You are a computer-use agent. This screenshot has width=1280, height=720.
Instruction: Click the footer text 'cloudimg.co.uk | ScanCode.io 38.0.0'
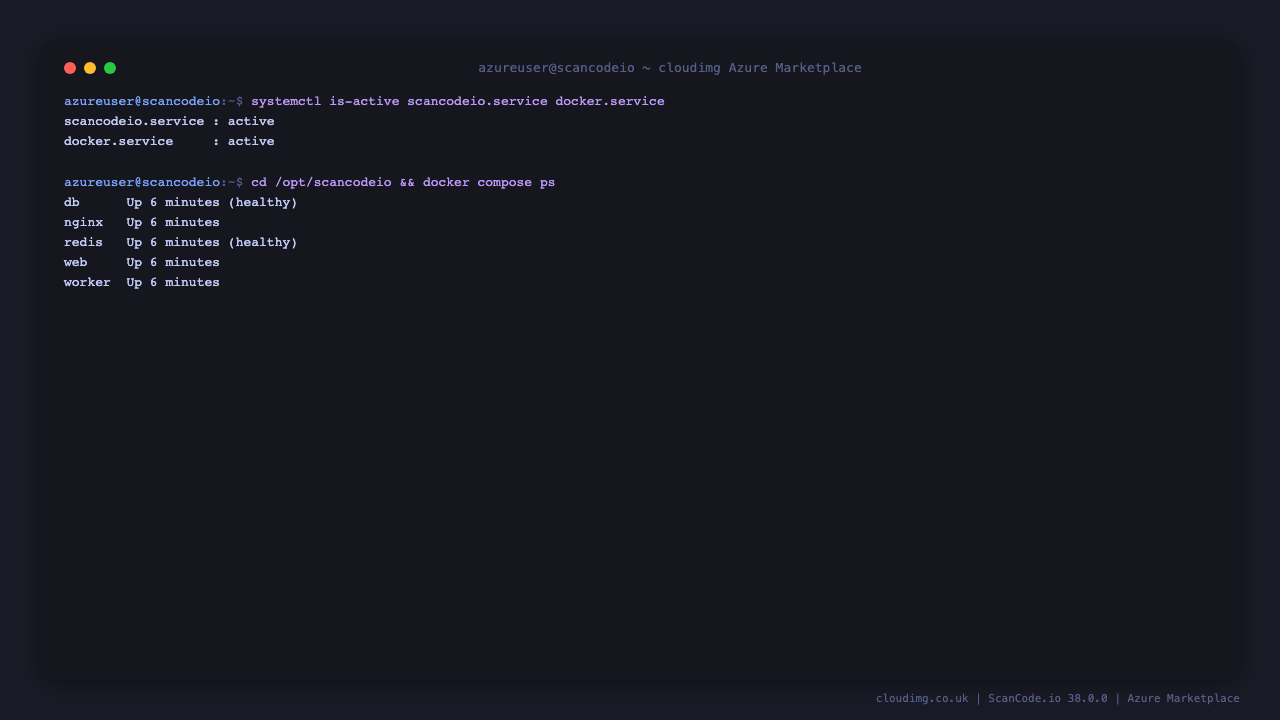tap(992, 698)
